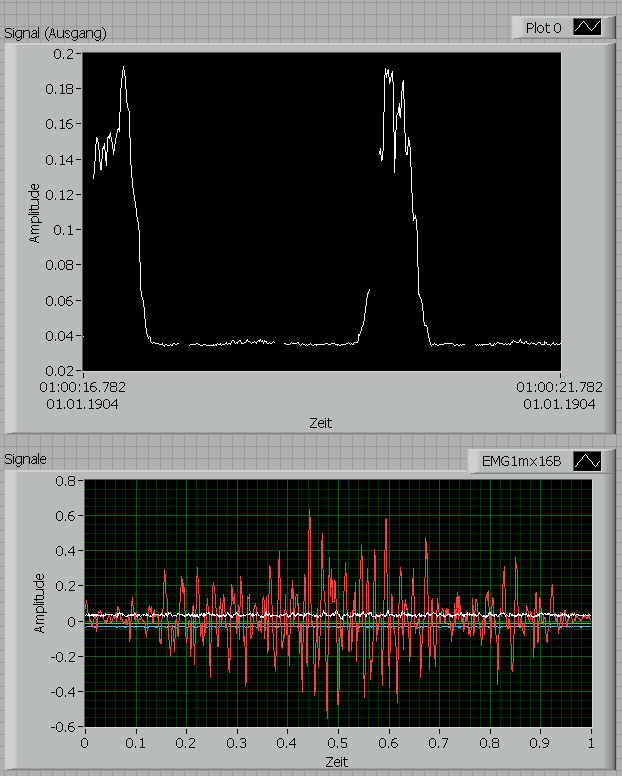Click the 0.06 tick label on upper Y-axis
The width and height of the screenshot is (622, 776).
click(x=60, y=301)
